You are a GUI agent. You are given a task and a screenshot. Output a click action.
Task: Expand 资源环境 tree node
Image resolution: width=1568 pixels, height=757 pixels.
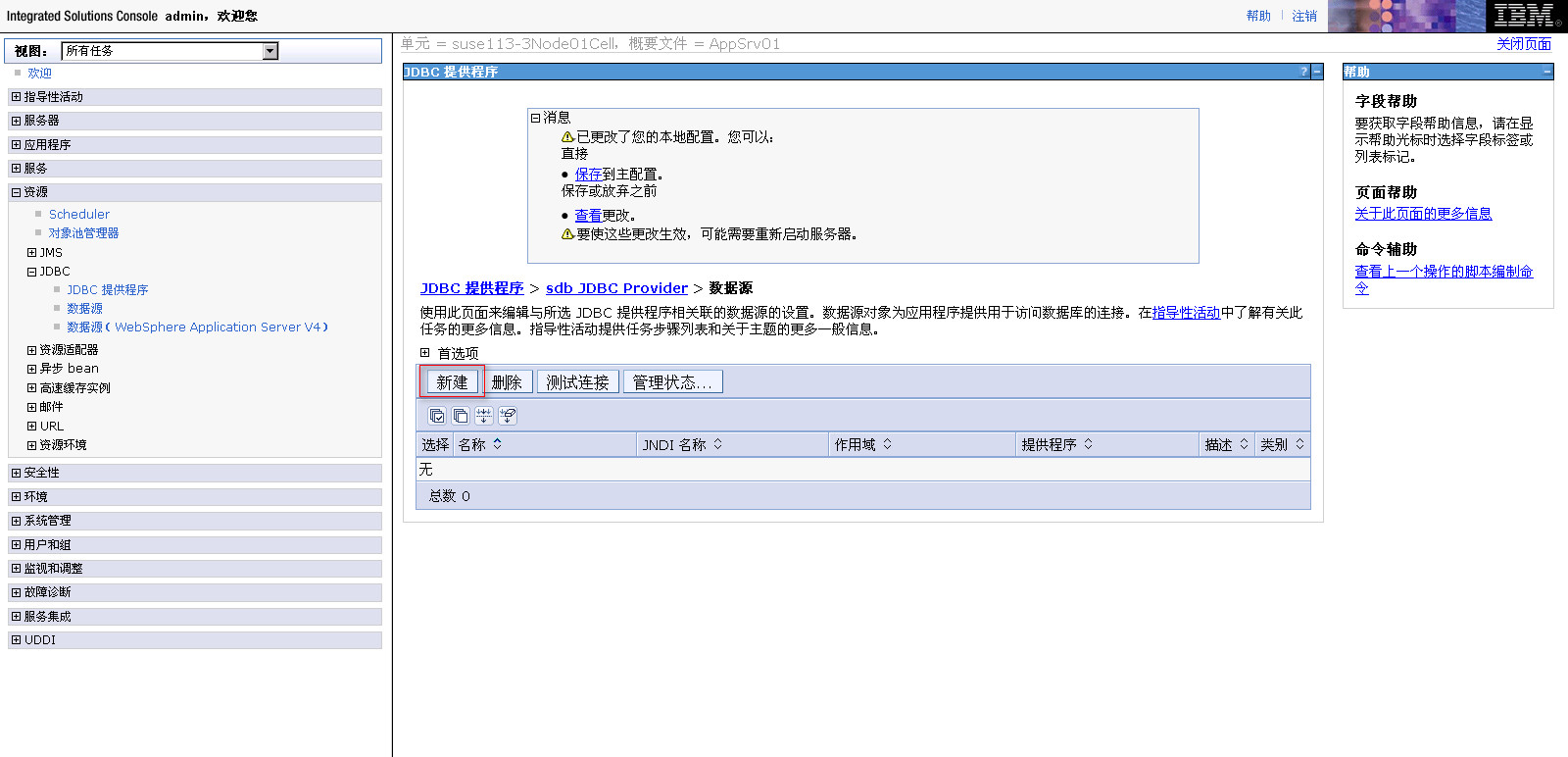click(x=31, y=445)
